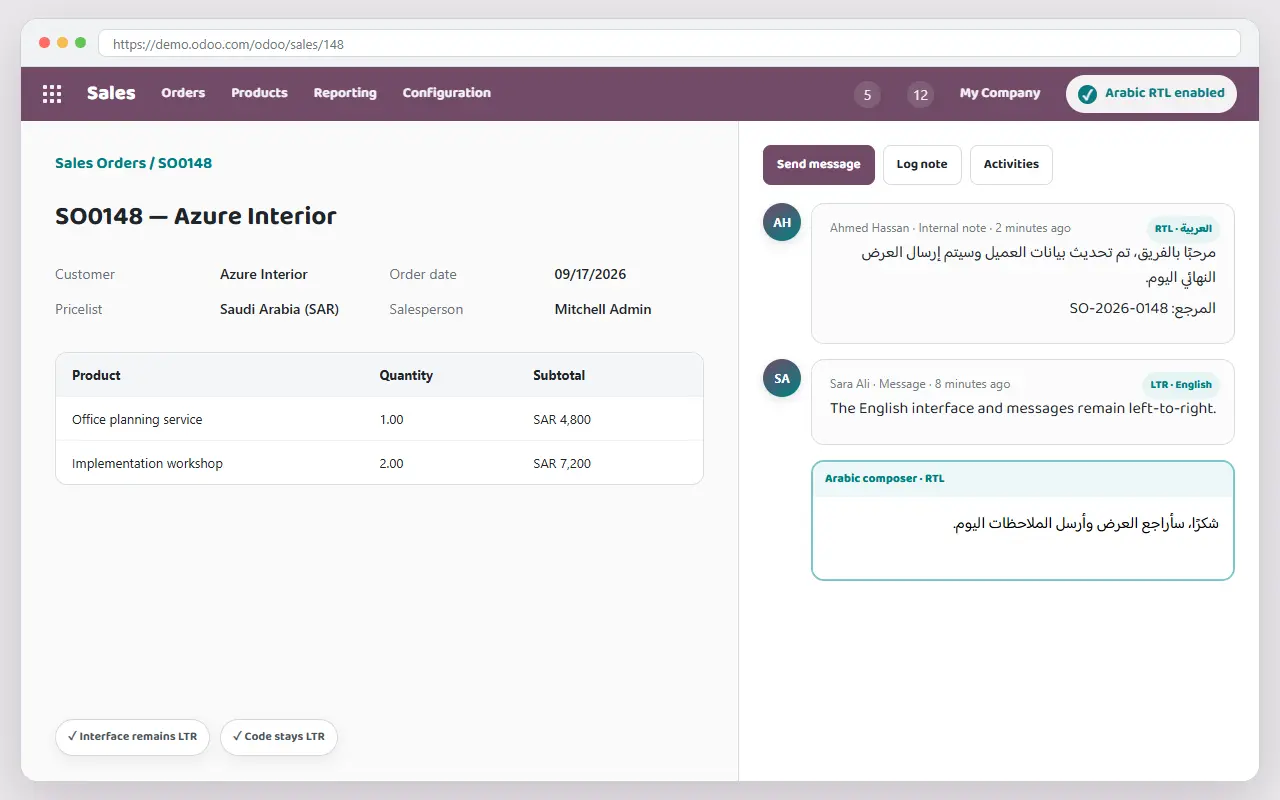Open activities counter badge showing 12
Image resolution: width=1280 pixels, height=800 pixels.
921,95
